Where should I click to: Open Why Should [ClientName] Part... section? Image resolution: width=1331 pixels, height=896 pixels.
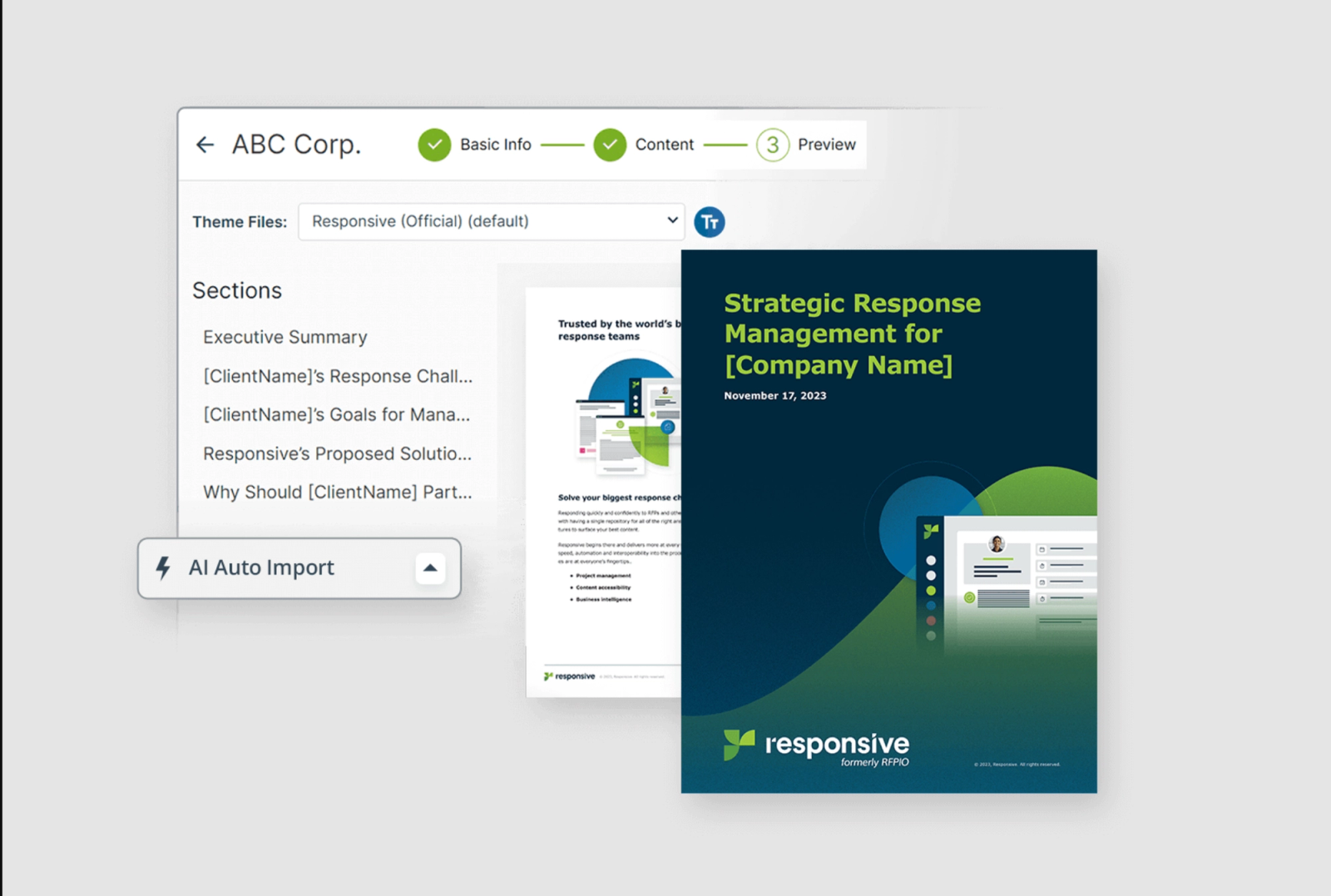pos(338,492)
